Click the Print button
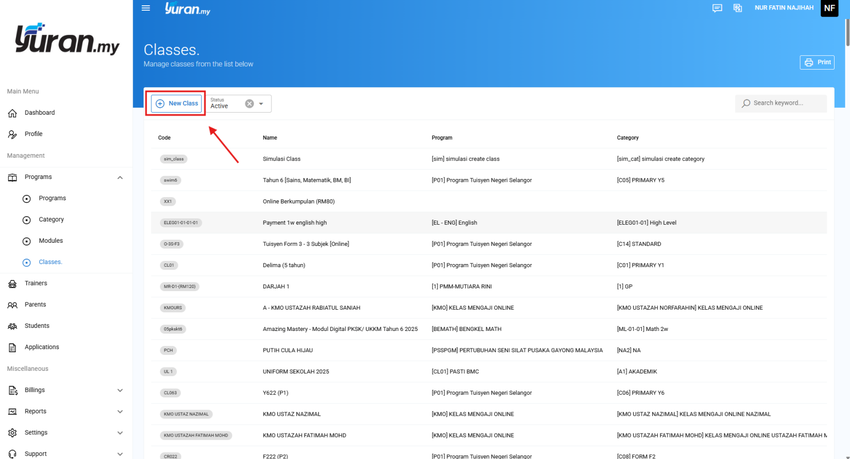 pyautogui.click(x=817, y=62)
